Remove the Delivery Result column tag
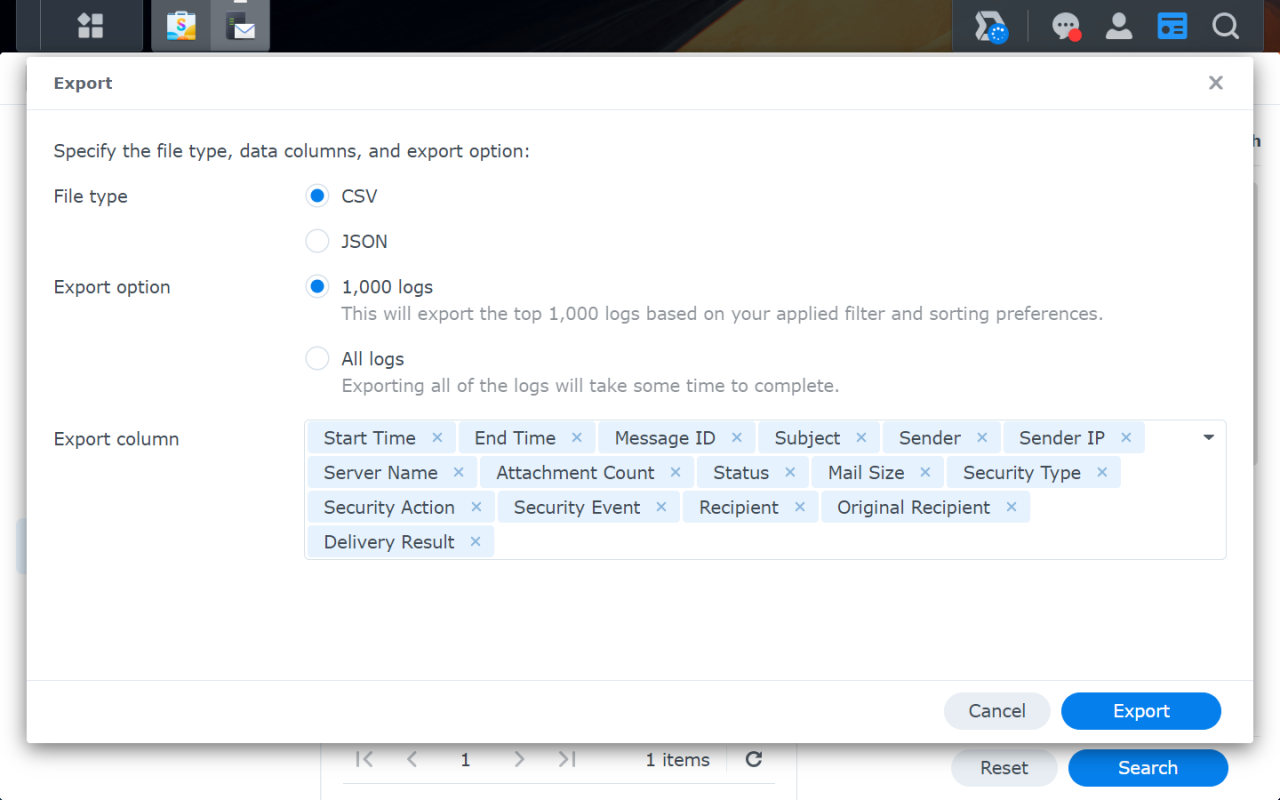The width and height of the screenshot is (1280, 800). pos(475,542)
